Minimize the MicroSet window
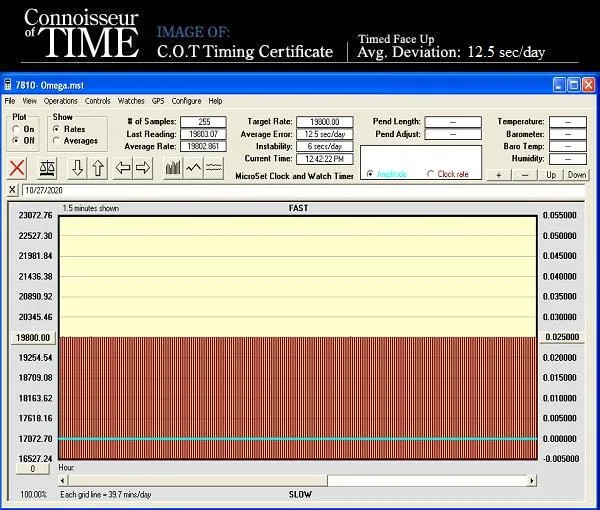 pyautogui.click(x=559, y=85)
